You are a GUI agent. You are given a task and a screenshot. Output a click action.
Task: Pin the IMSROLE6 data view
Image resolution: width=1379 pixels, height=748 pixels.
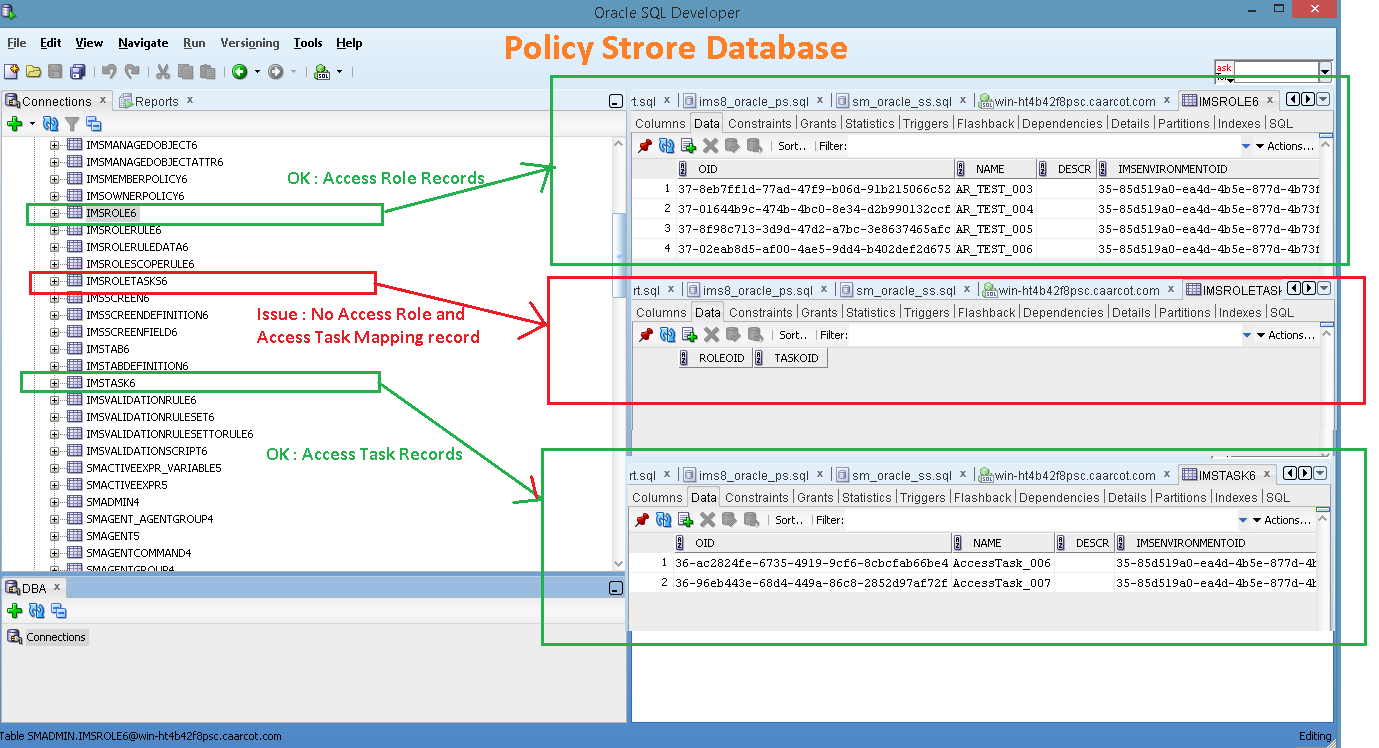click(644, 146)
